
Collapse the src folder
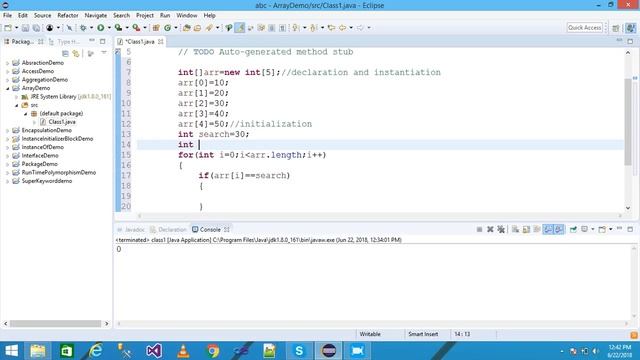click(x=17, y=105)
